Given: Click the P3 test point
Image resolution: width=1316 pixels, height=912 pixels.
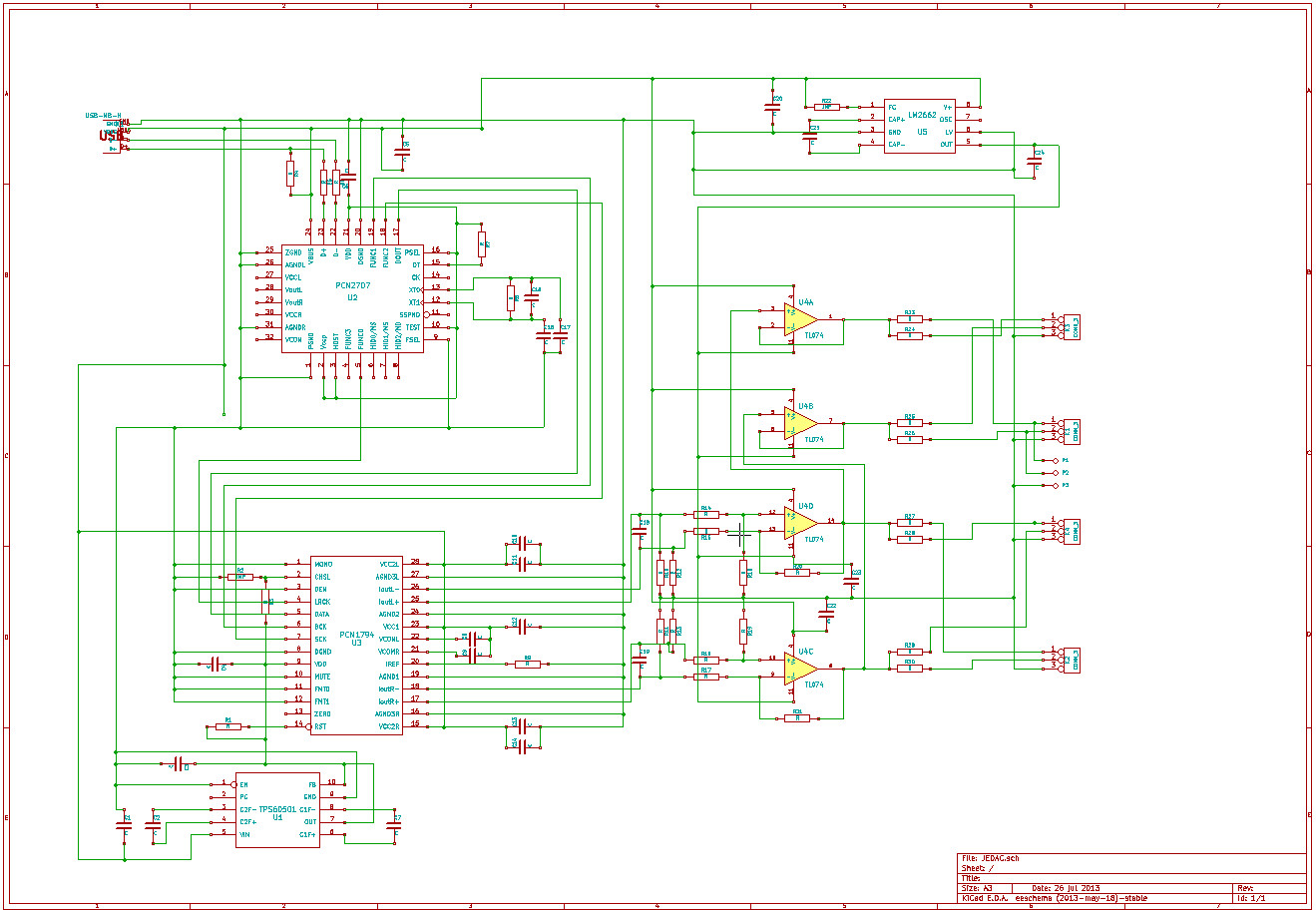Looking at the screenshot, I should pos(1055,485).
